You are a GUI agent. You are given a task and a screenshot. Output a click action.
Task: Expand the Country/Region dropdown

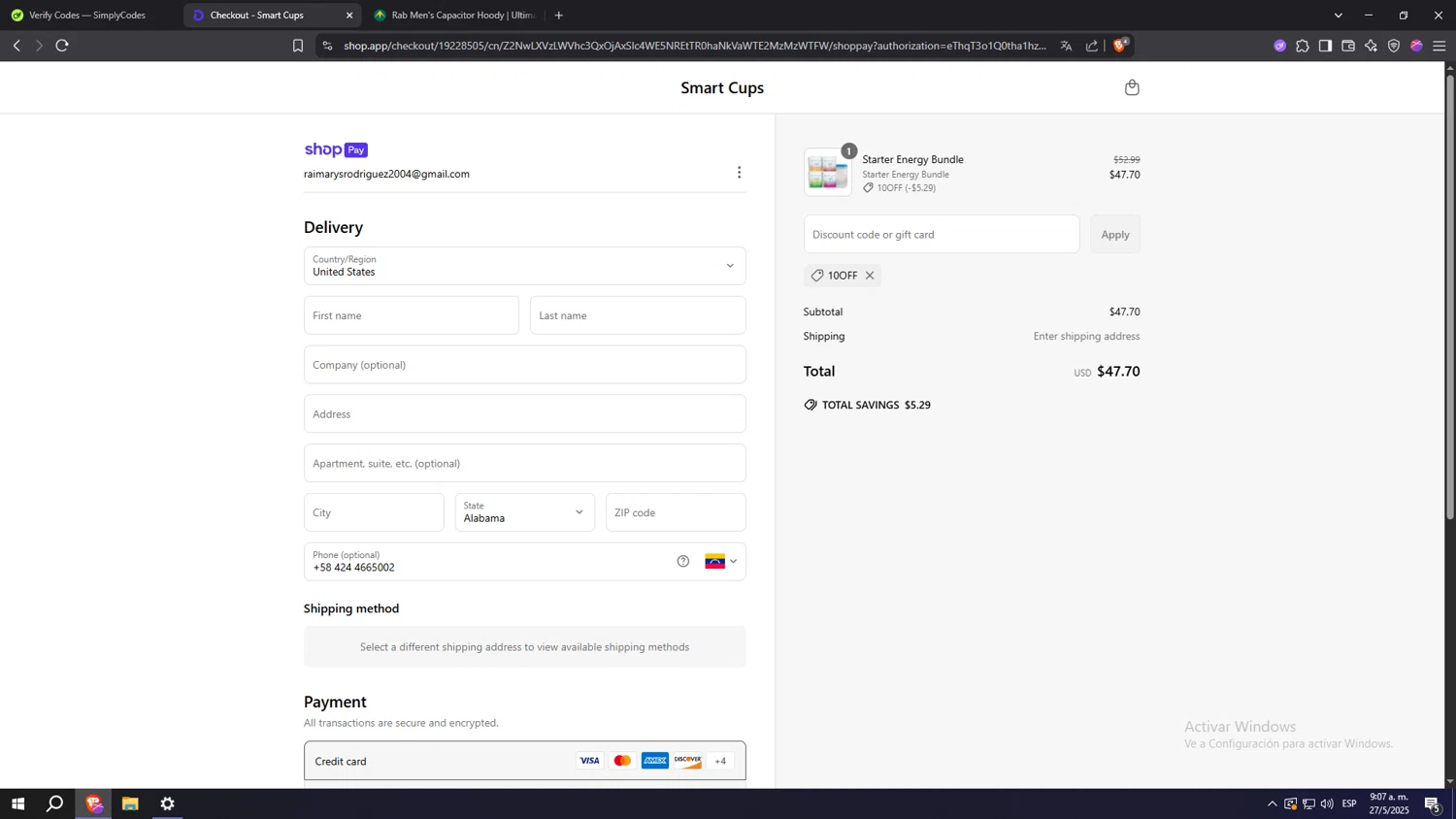point(525,266)
